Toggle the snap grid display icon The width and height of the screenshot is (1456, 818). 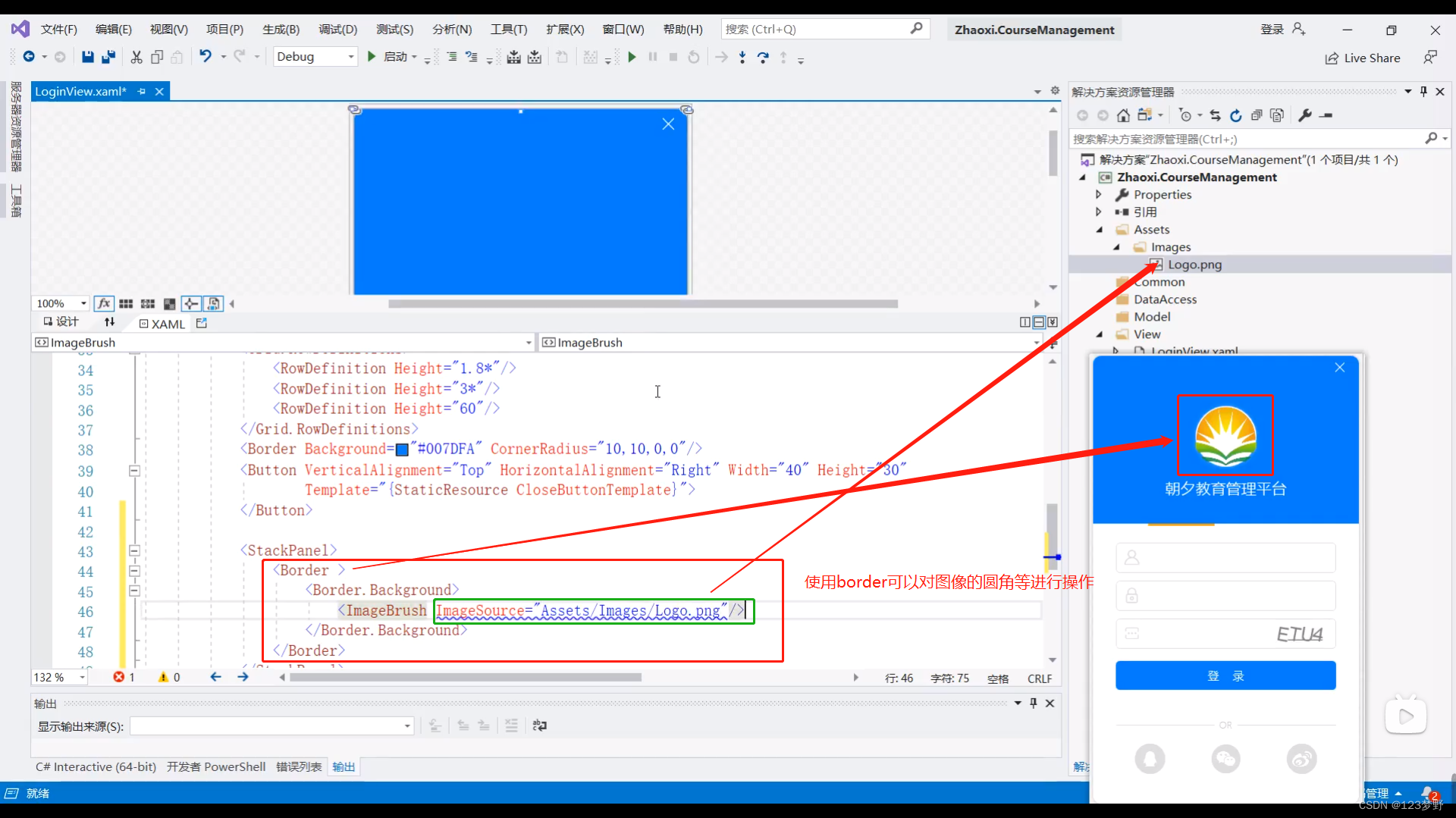pyautogui.click(x=126, y=304)
